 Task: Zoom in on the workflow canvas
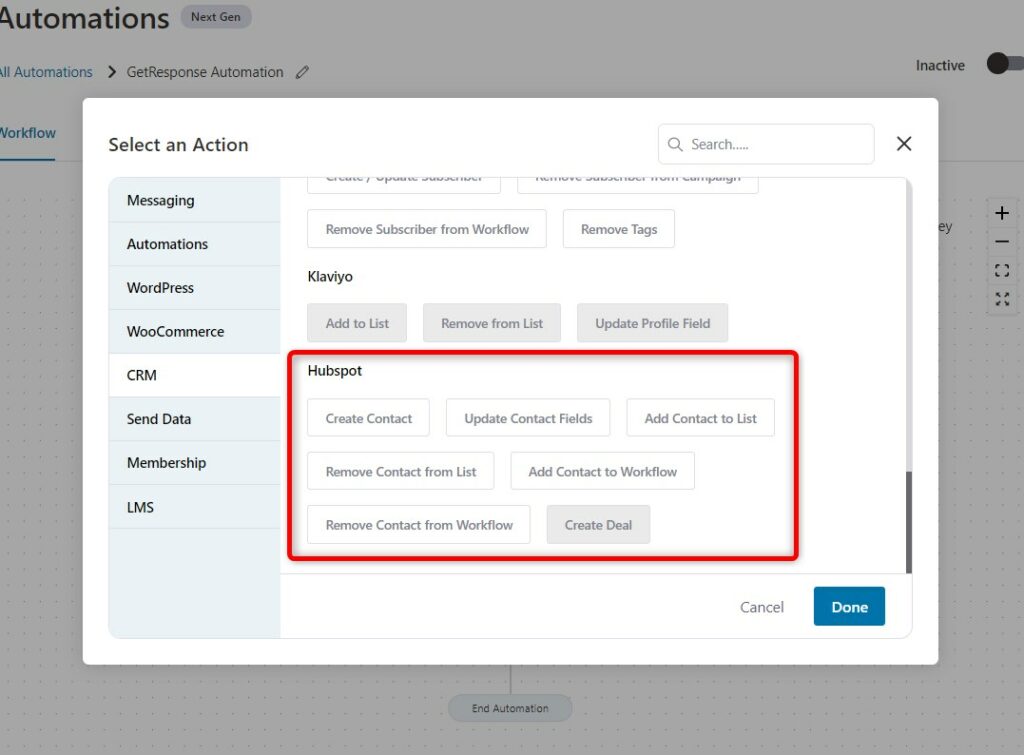(1002, 213)
